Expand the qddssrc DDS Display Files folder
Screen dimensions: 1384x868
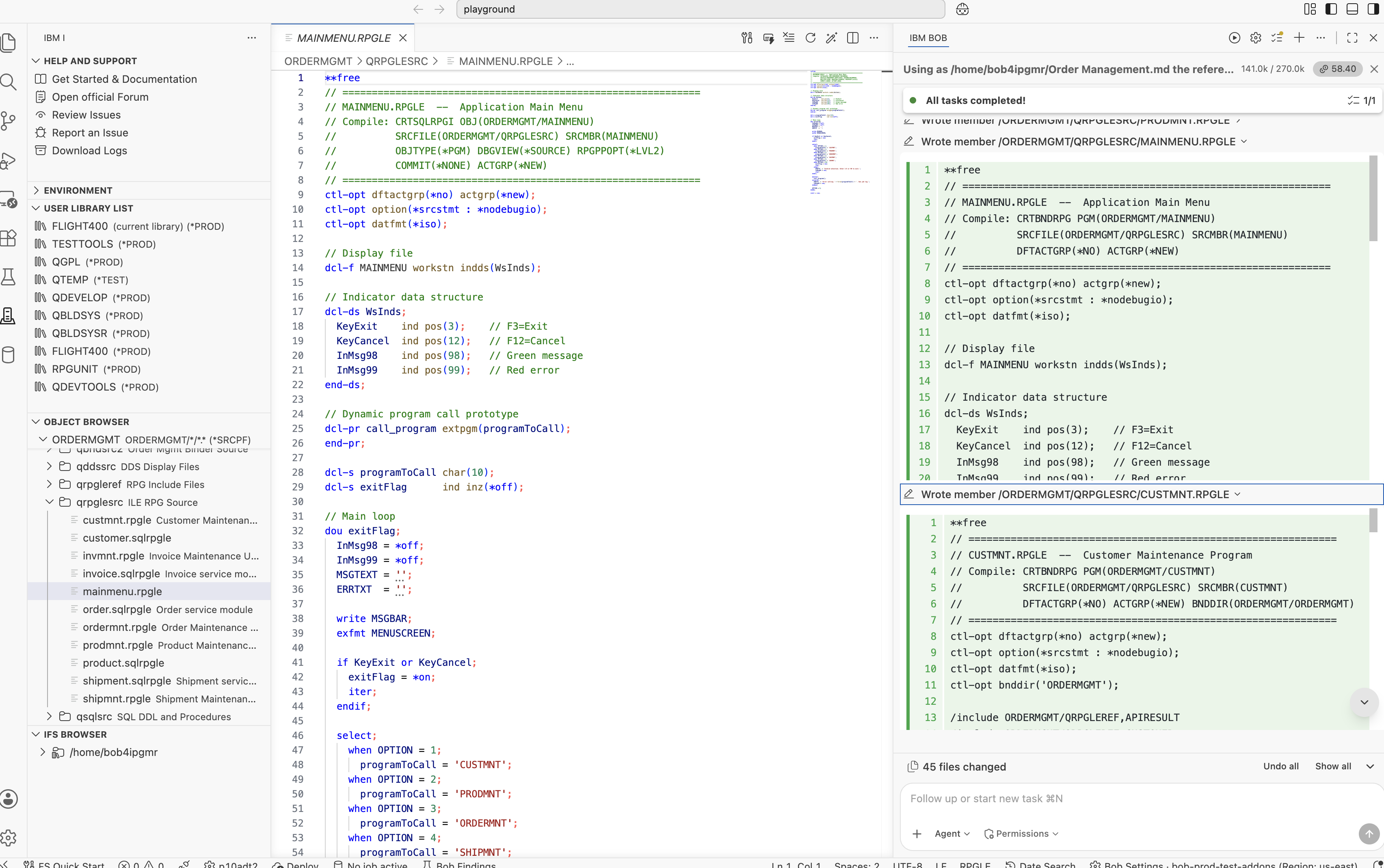point(50,467)
